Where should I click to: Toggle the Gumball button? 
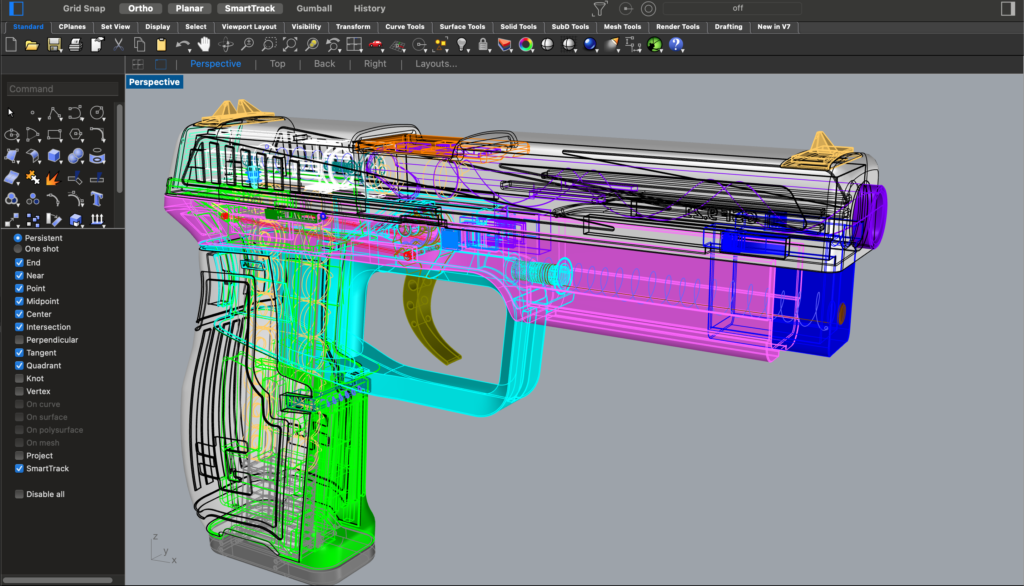(x=314, y=8)
